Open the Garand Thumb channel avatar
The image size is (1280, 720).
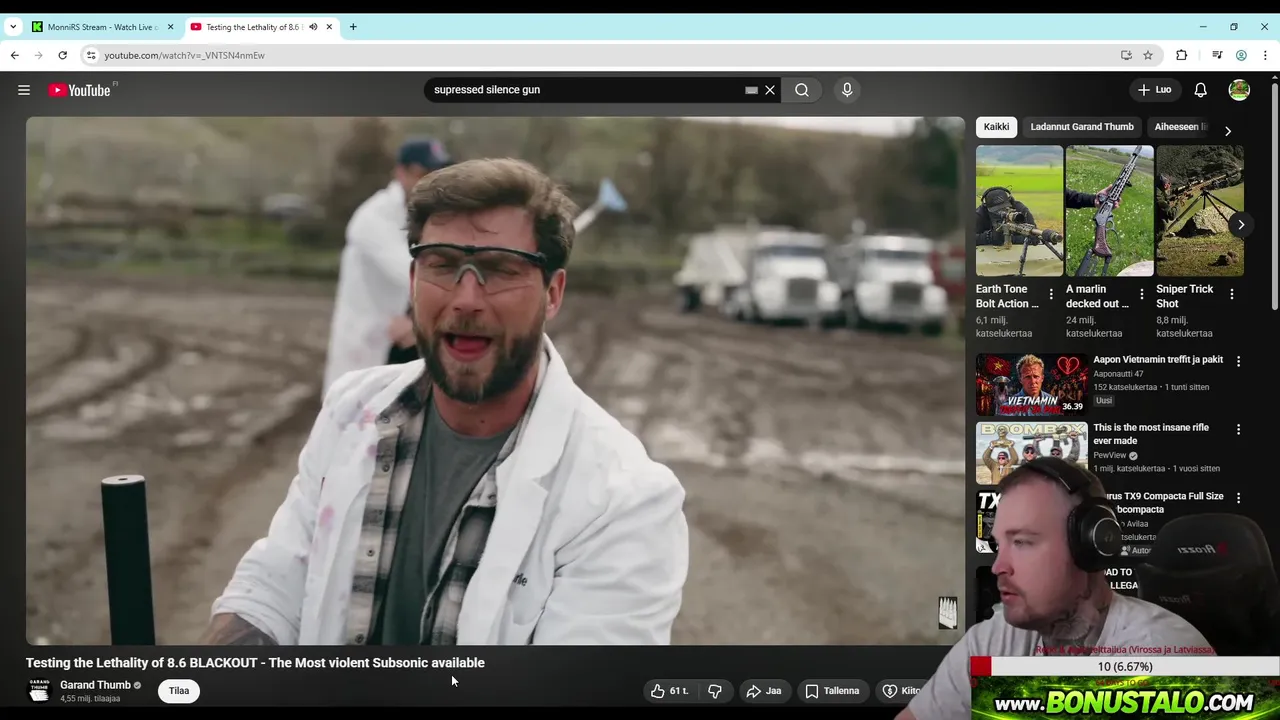coord(39,691)
